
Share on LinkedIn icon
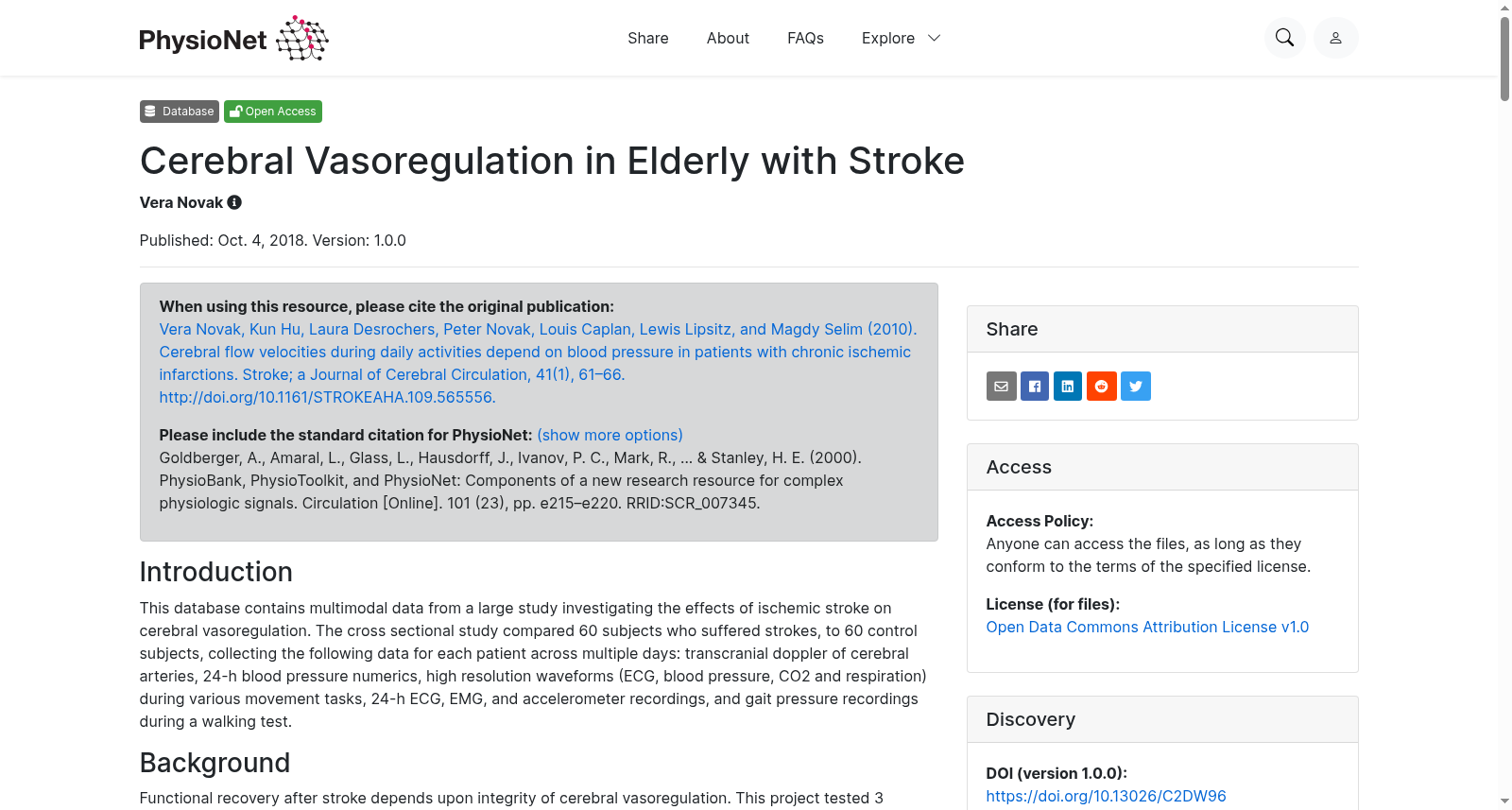1068,386
